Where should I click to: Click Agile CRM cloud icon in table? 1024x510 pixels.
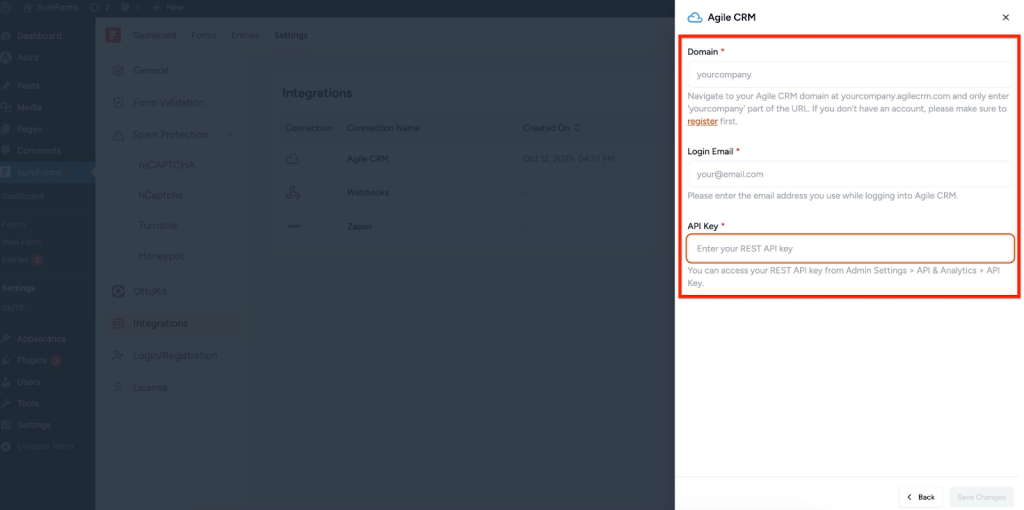[293, 159]
